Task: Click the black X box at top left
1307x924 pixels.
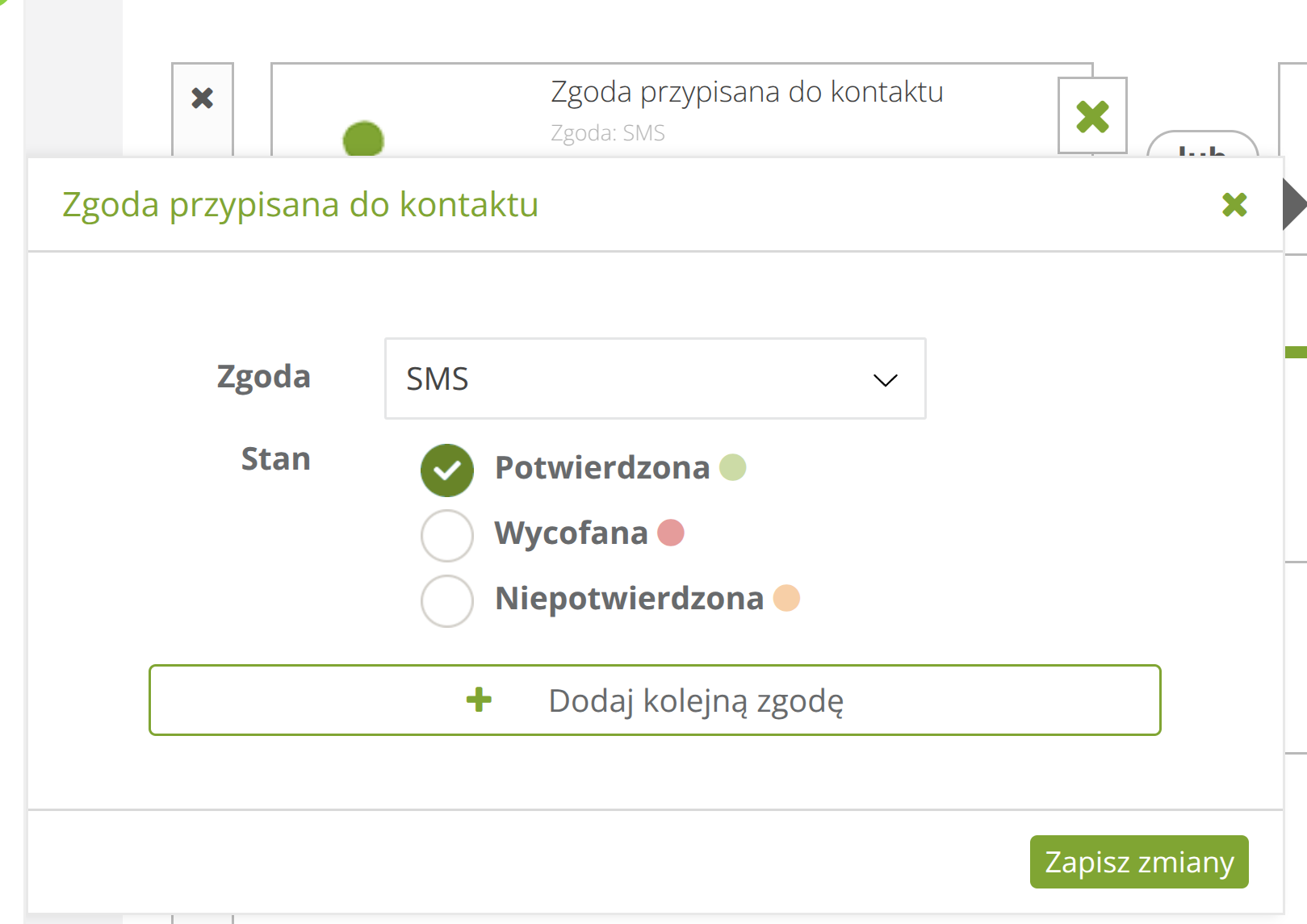Action: 203,98
